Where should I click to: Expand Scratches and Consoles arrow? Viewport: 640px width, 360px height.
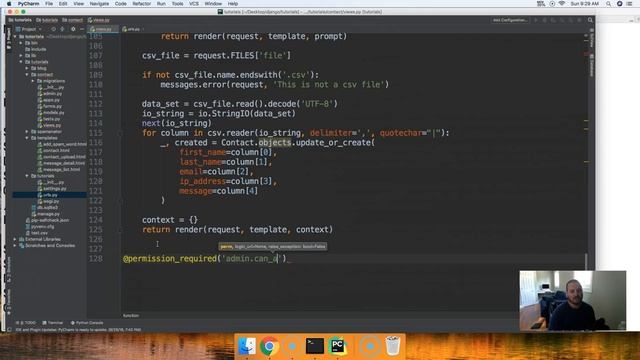click(x=15, y=246)
